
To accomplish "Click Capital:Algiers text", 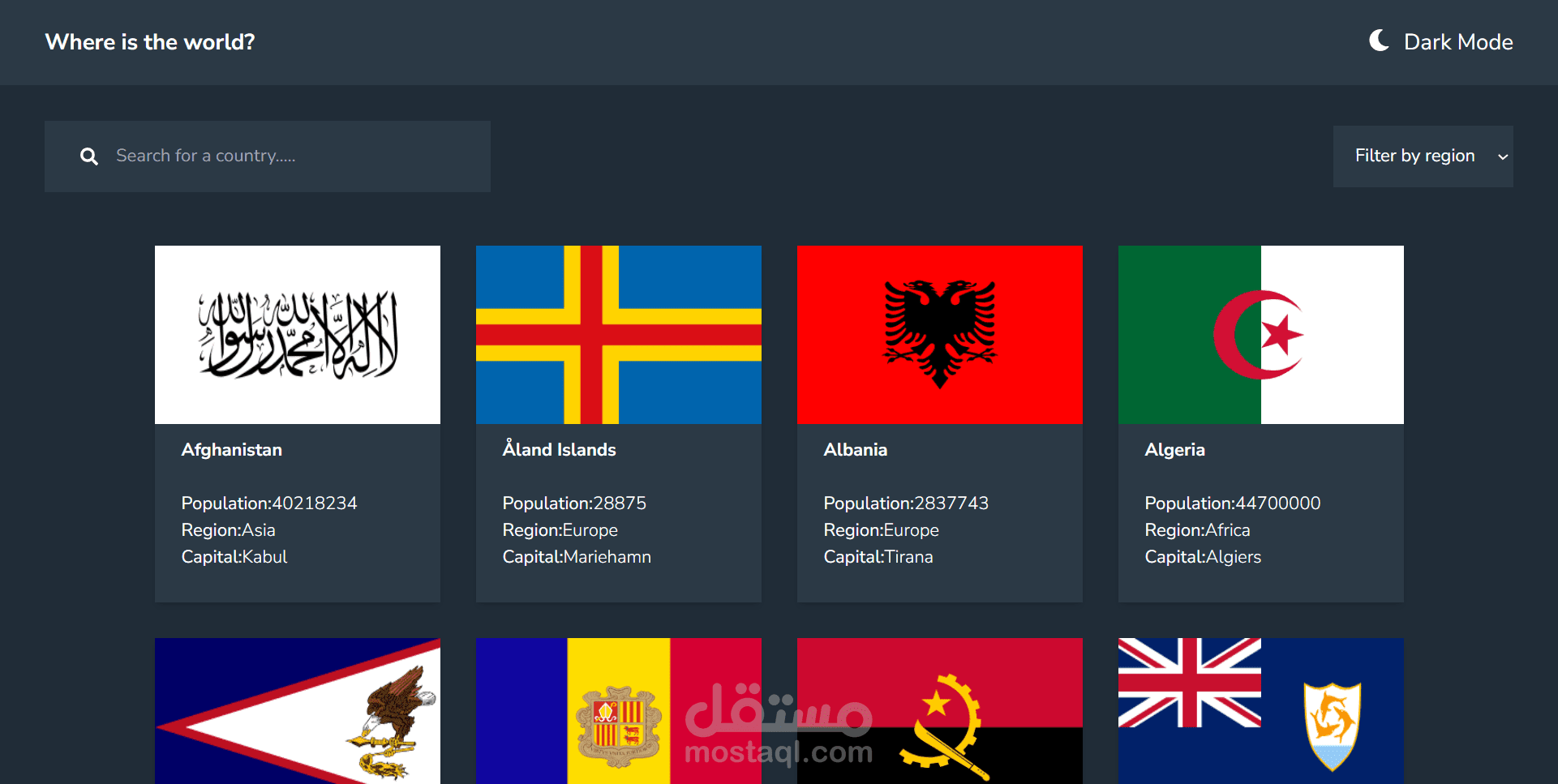I will pos(1203,557).
